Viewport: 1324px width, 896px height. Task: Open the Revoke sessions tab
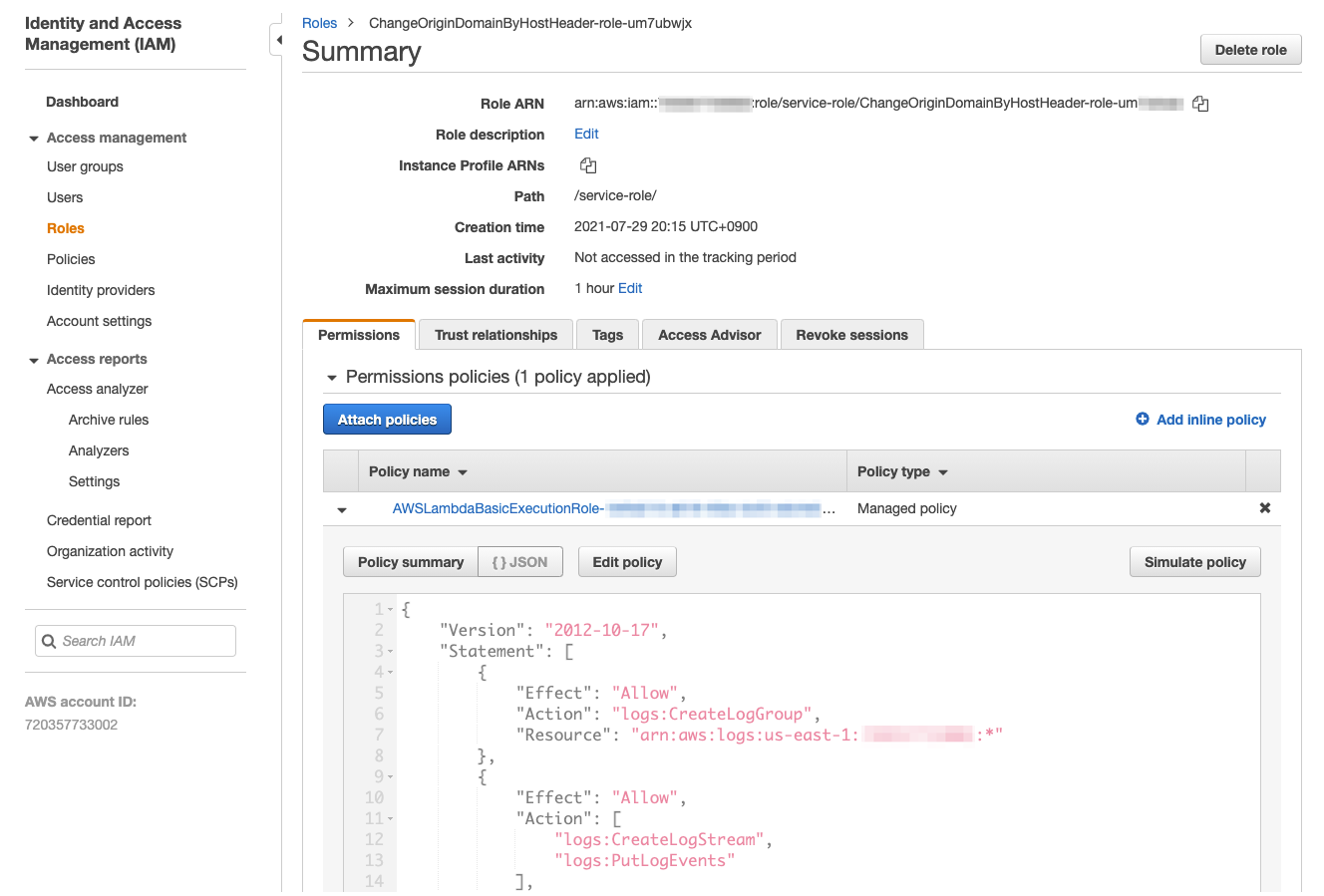coord(851,335)
